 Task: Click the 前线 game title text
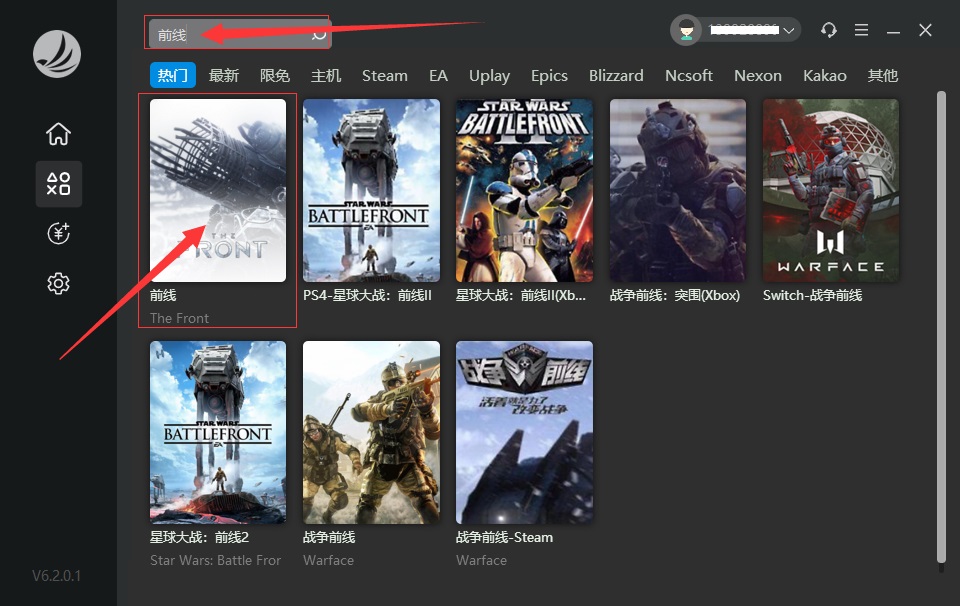coord(163,295)
